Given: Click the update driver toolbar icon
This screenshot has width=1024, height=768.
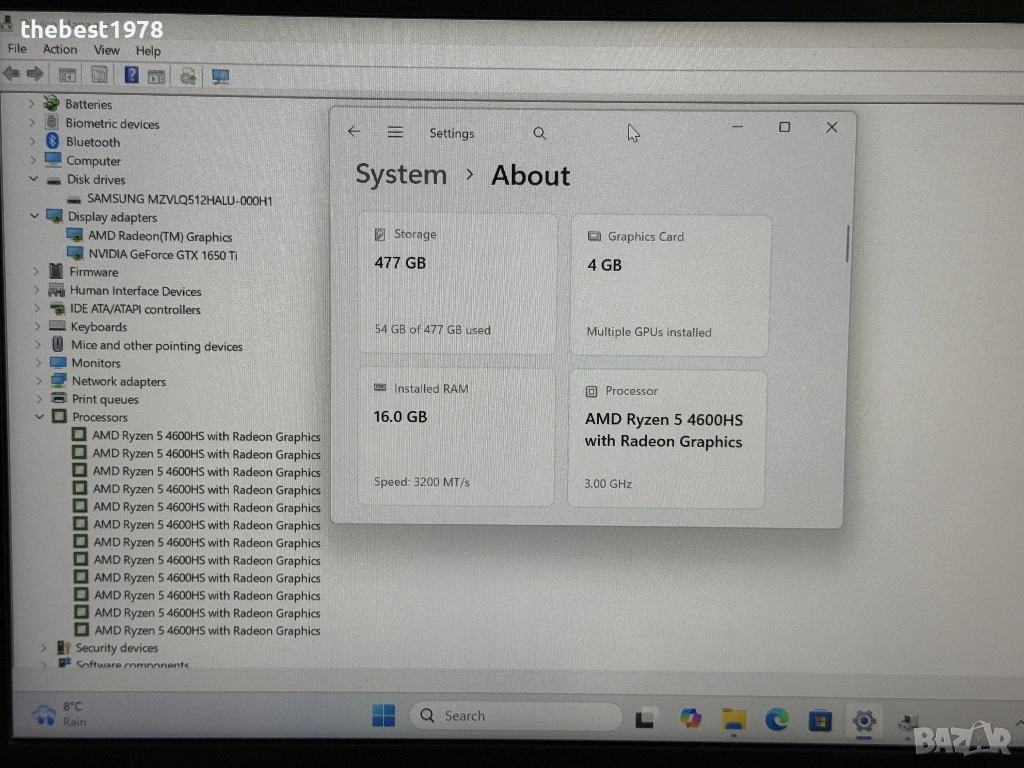Looking at the screenshot, I should click(188, 75).
